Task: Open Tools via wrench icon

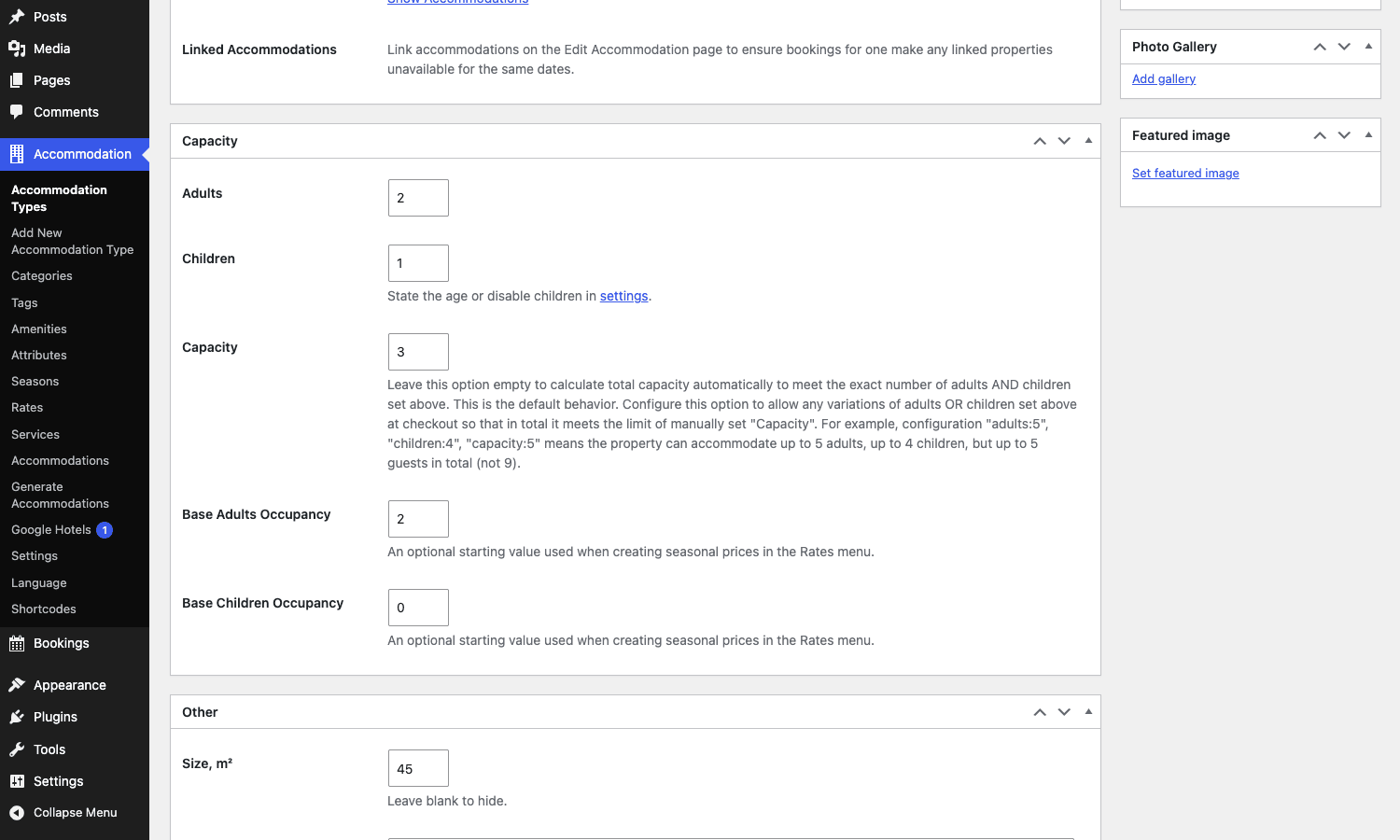Action: click(x=17, y=749)
